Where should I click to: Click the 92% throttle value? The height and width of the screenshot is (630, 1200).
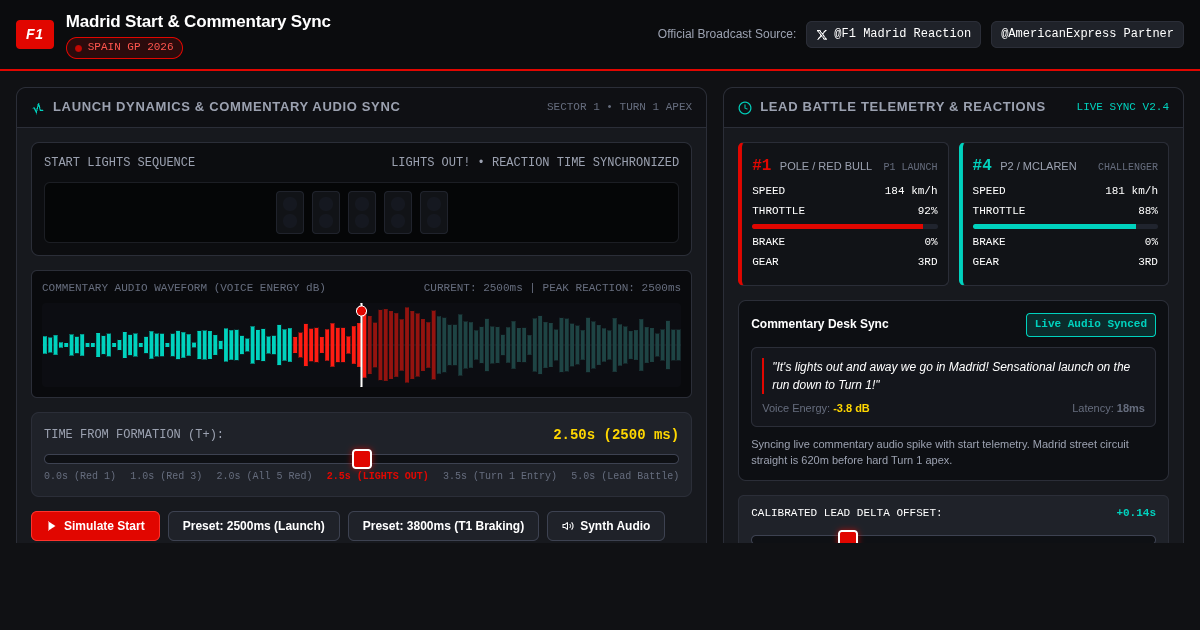(928, 211)
